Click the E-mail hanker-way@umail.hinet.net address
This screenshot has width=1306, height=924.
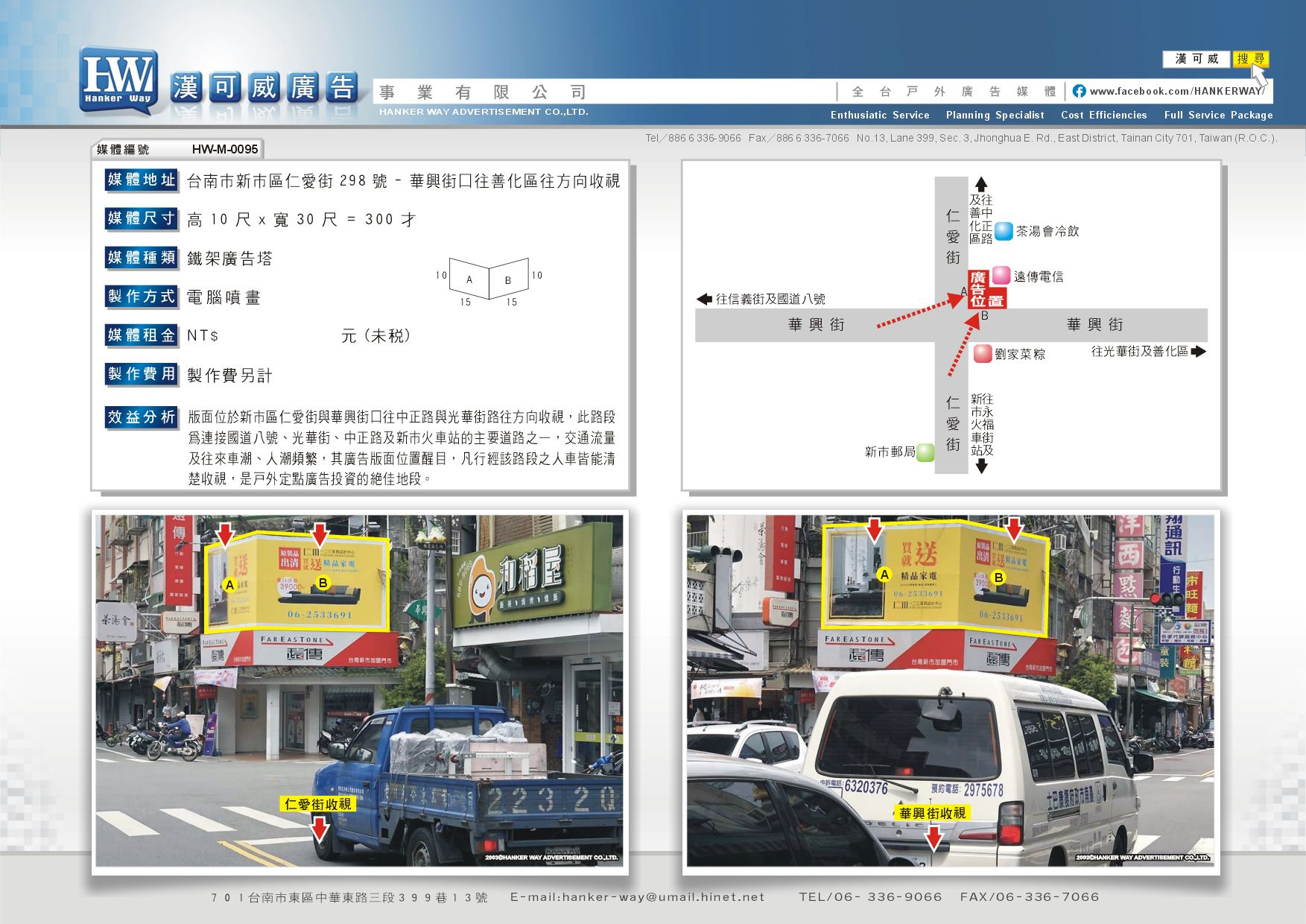(x=638, y=897)
